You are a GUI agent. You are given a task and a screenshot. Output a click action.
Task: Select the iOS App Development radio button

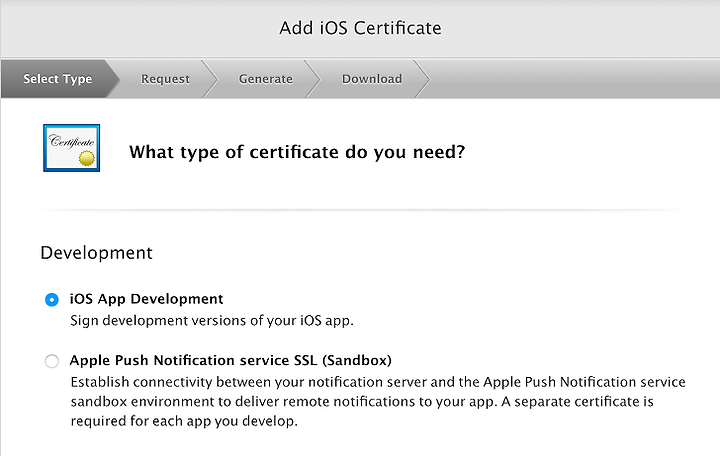[x=51, y=300]
